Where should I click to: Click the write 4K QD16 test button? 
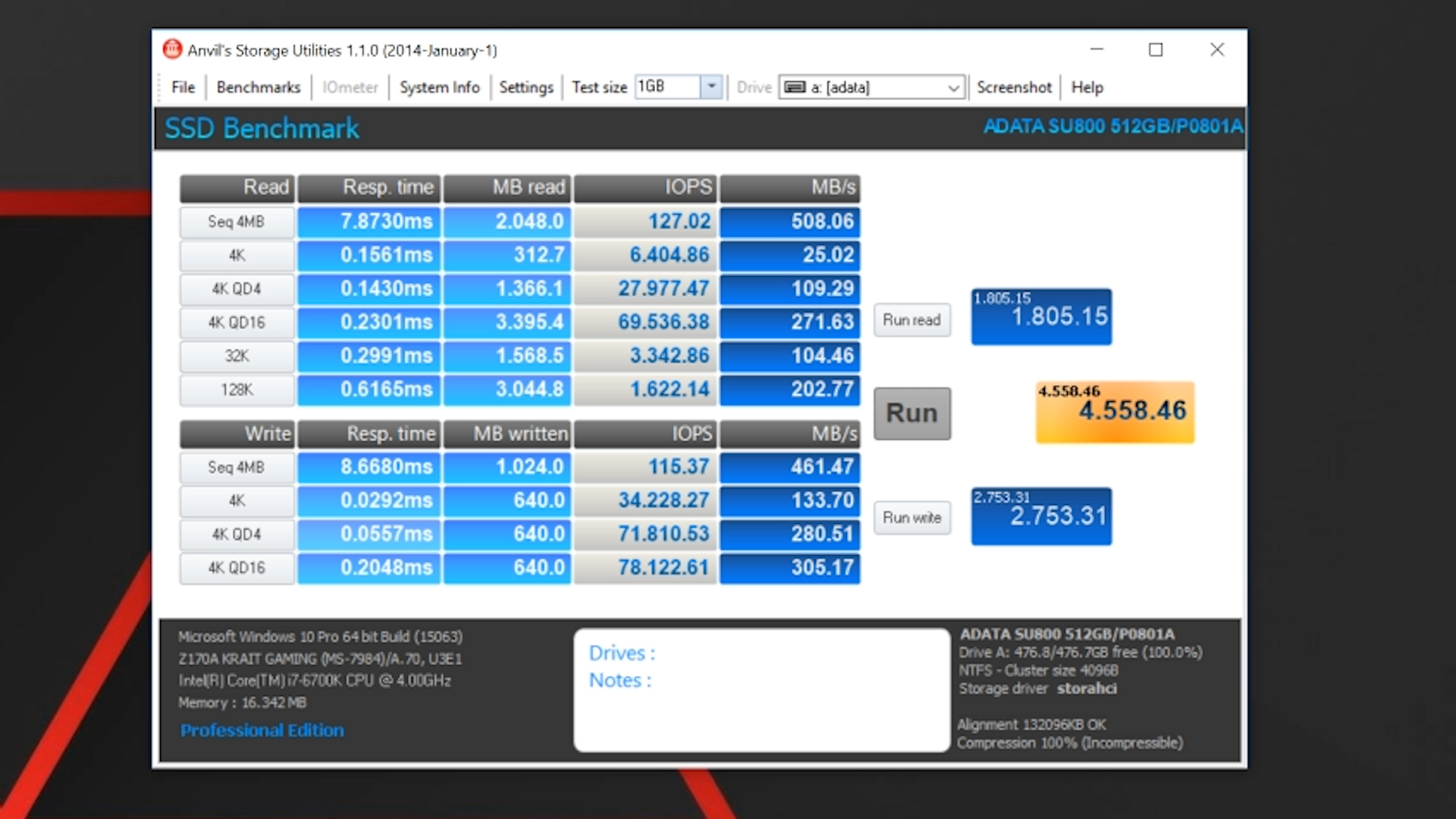pos(237,567)
